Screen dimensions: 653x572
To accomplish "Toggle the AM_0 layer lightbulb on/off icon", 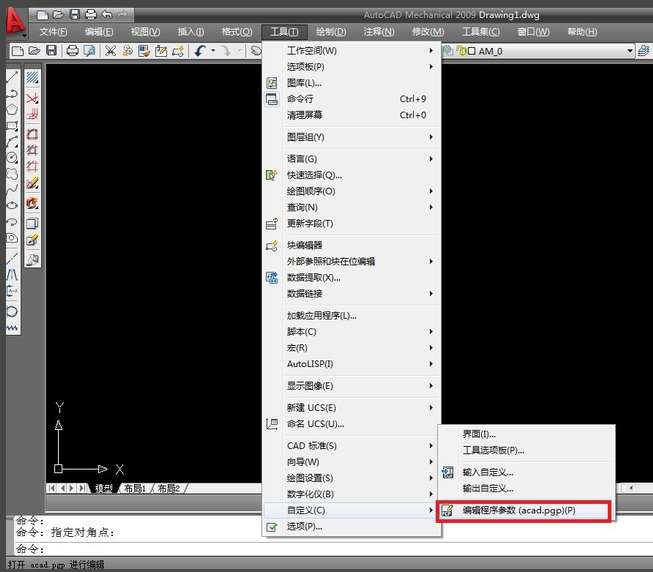I will click(461, 51).
